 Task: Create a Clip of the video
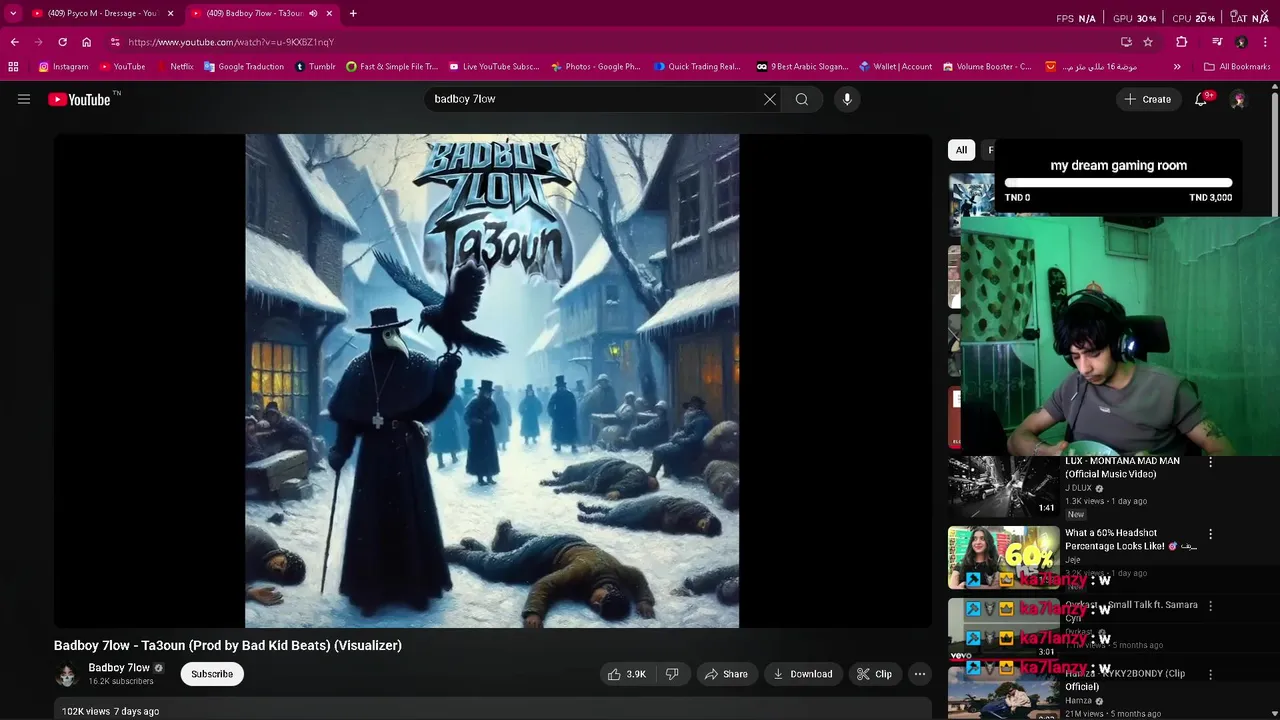(x=874, y=674)
